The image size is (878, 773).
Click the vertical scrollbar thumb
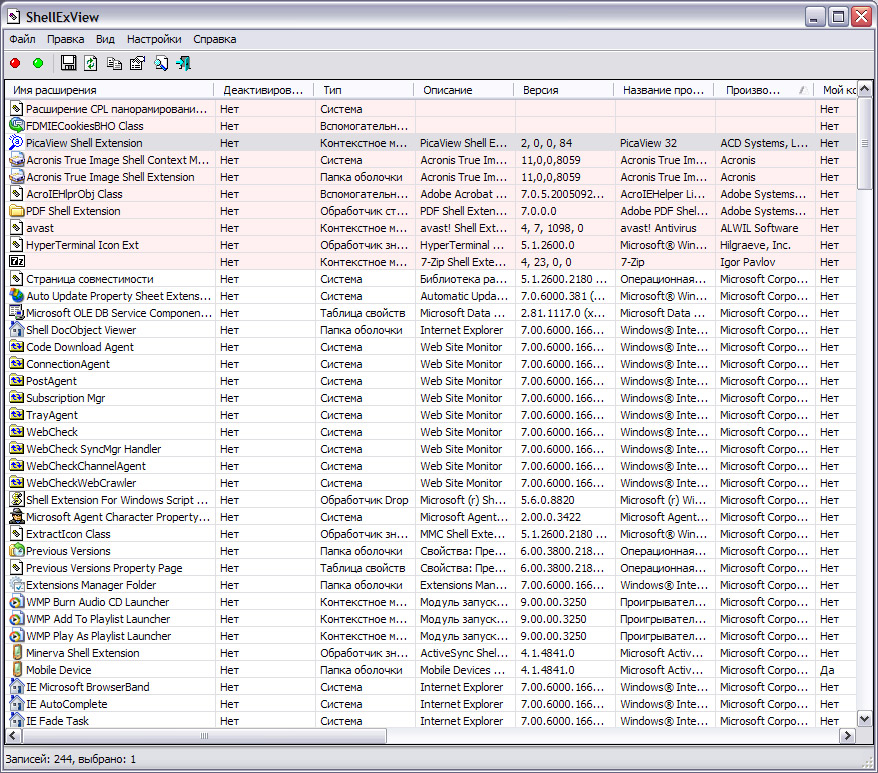tap(865, 143)
